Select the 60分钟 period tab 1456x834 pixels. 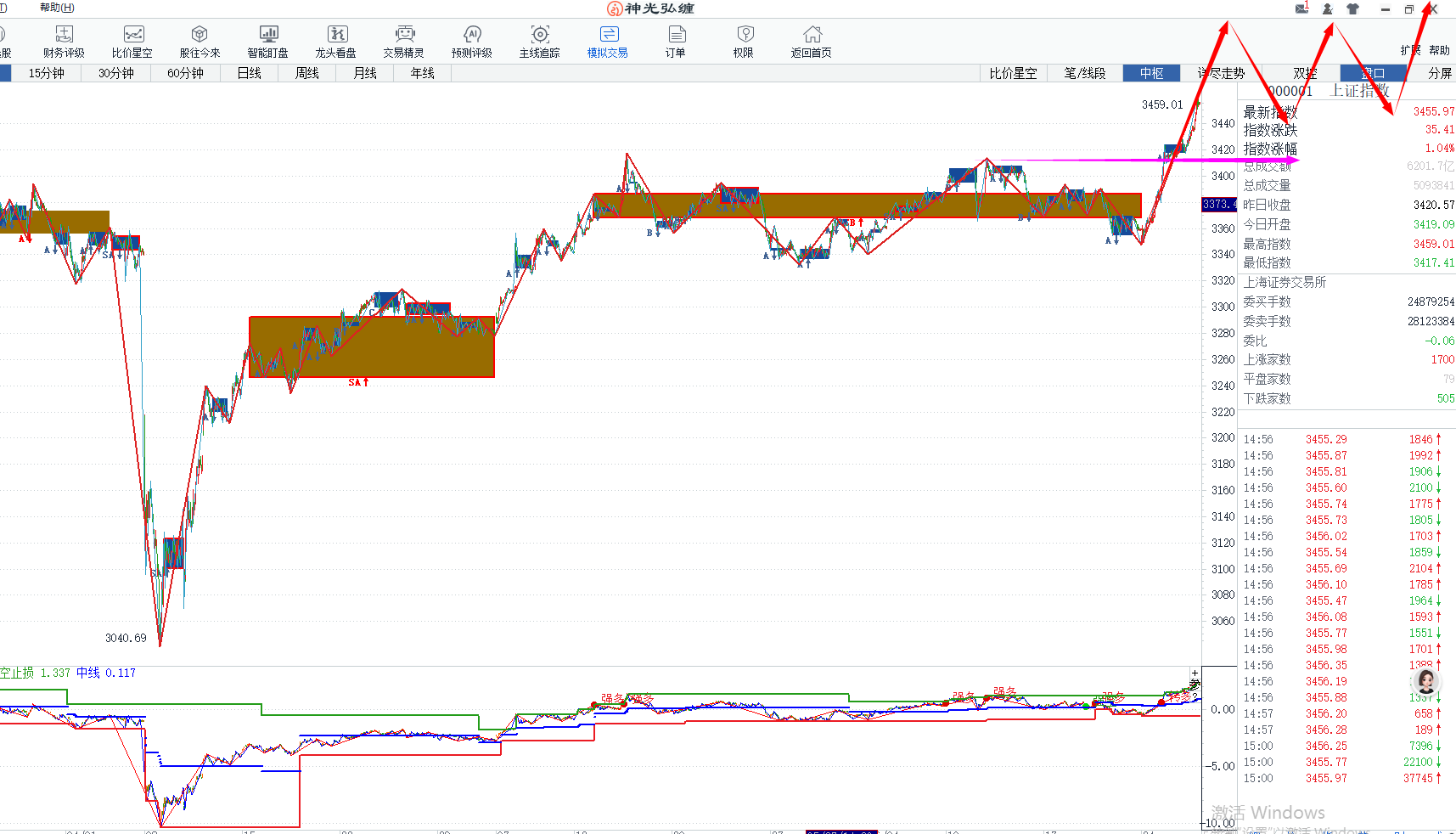pos(185,73)
